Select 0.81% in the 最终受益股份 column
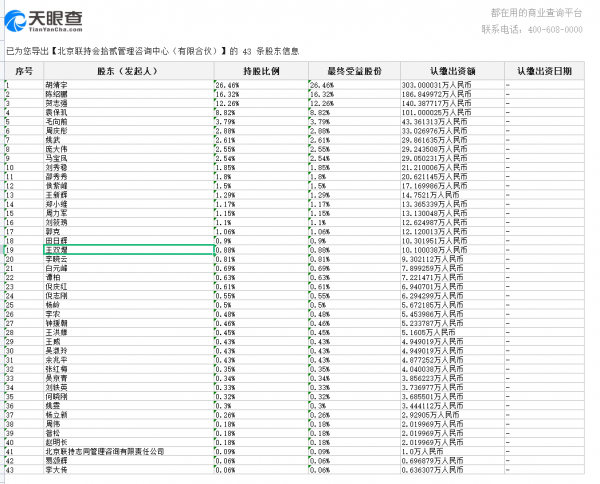This screenshot has width=600, height=484. 354,259
